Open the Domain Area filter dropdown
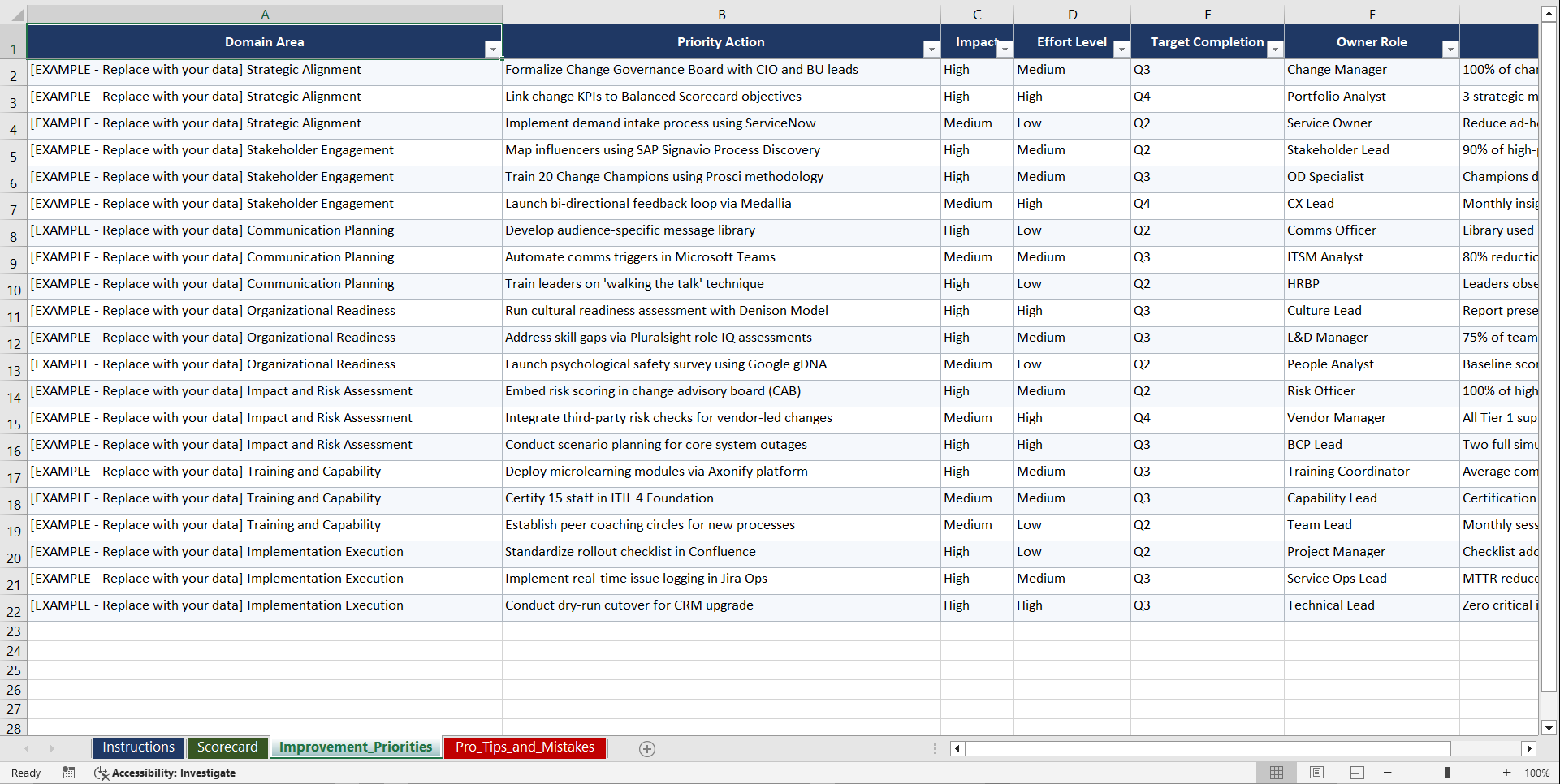The height and width of the screenshot is (784, 1560). (x=493, y=49)
